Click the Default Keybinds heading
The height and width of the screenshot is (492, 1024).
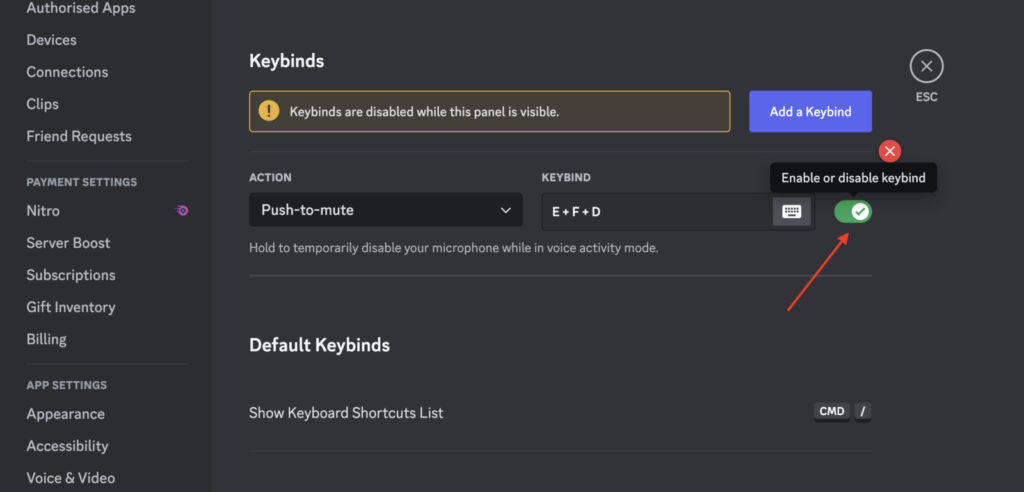(319, 344)
